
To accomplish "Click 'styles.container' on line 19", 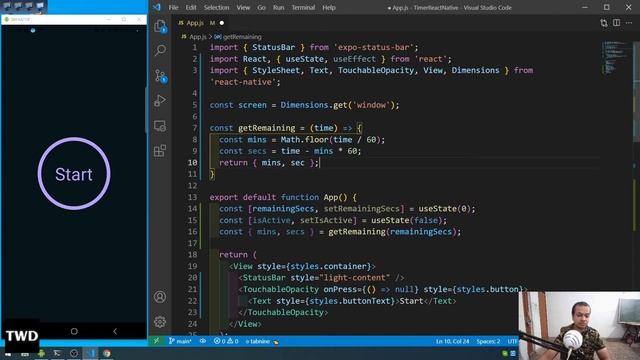I will point(329,267).
